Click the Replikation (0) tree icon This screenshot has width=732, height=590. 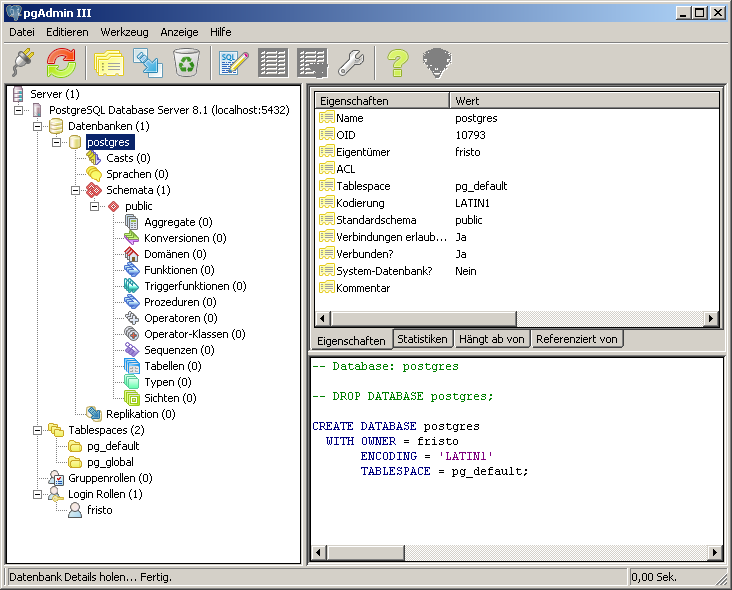(x=94, y=414)
